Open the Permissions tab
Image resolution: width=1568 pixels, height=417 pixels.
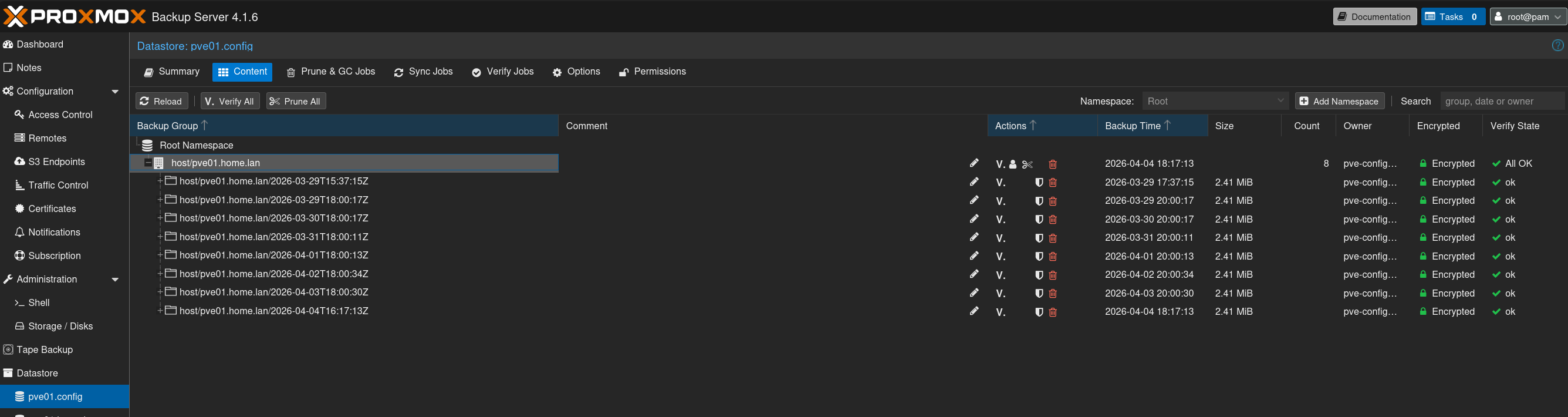pos(652,72)
